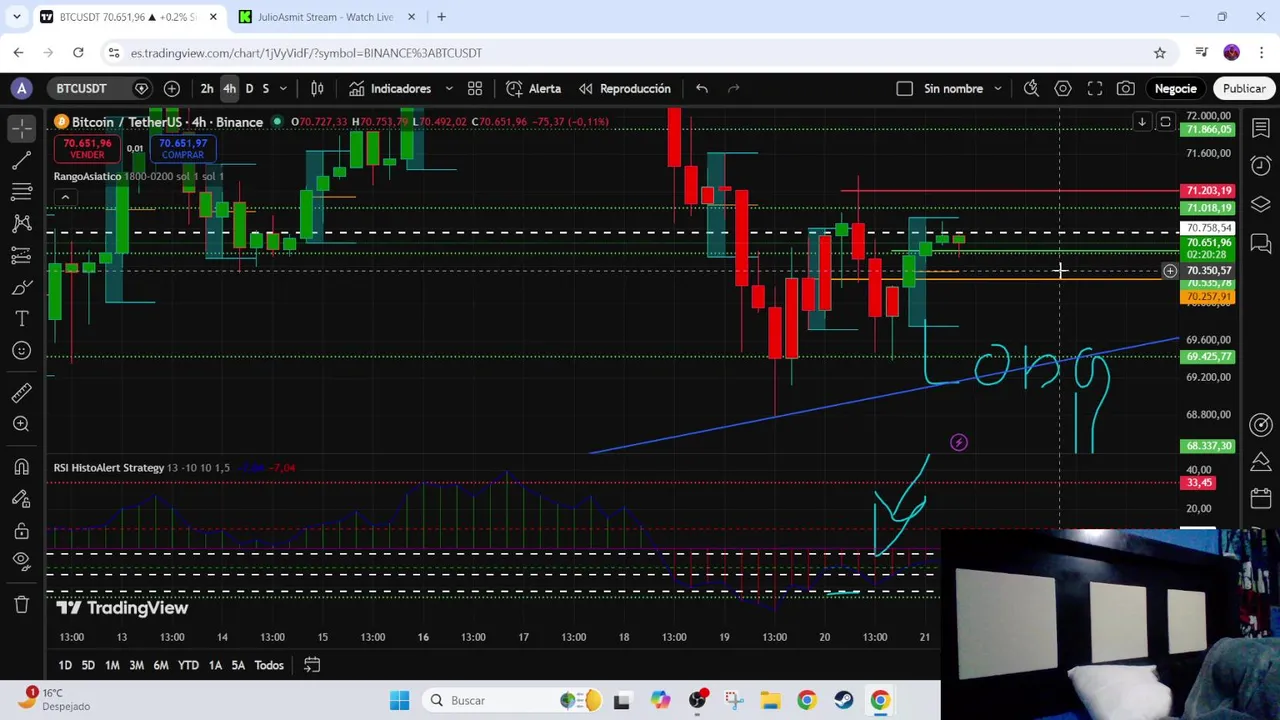Open the Sin nombre layout name
Image resolution: width=1280 pixels, height=720 pixels.
click(x=953, y=88)
